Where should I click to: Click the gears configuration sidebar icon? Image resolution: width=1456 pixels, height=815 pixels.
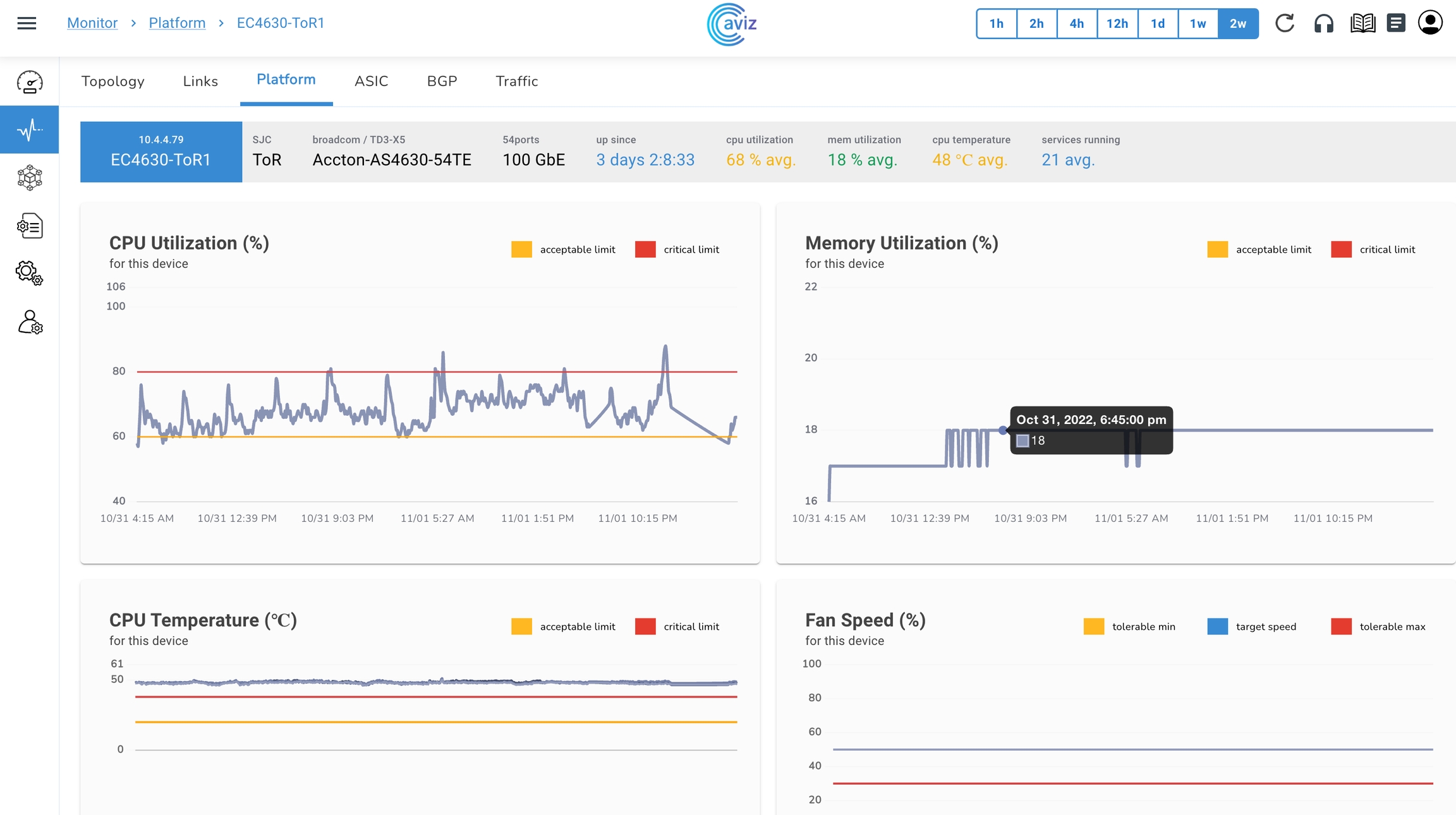[30, 273]
